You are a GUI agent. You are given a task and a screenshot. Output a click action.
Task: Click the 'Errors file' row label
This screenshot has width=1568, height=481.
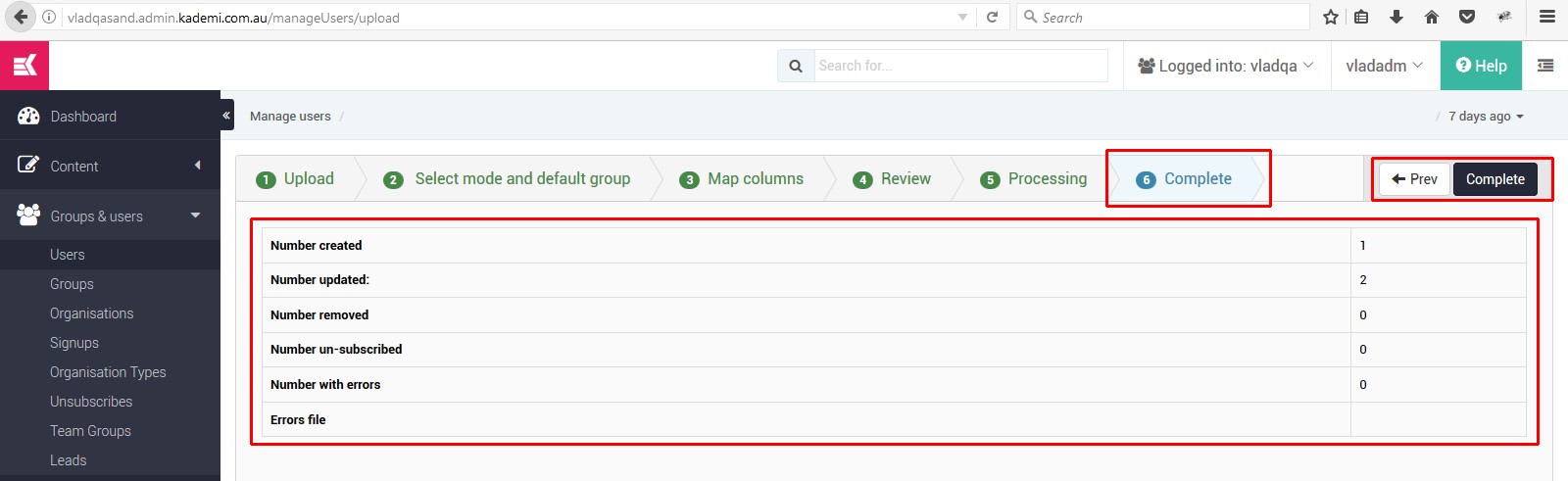coord(298,419)
